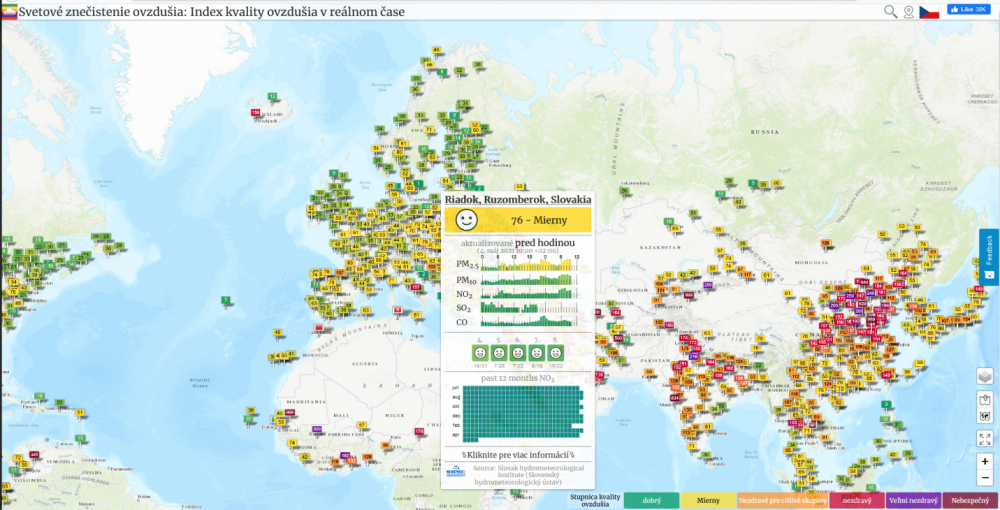Image resolution: width=1000 pixels, height=510 pixels.
Task: Click the site logo in the header
Action: point(9,10)
